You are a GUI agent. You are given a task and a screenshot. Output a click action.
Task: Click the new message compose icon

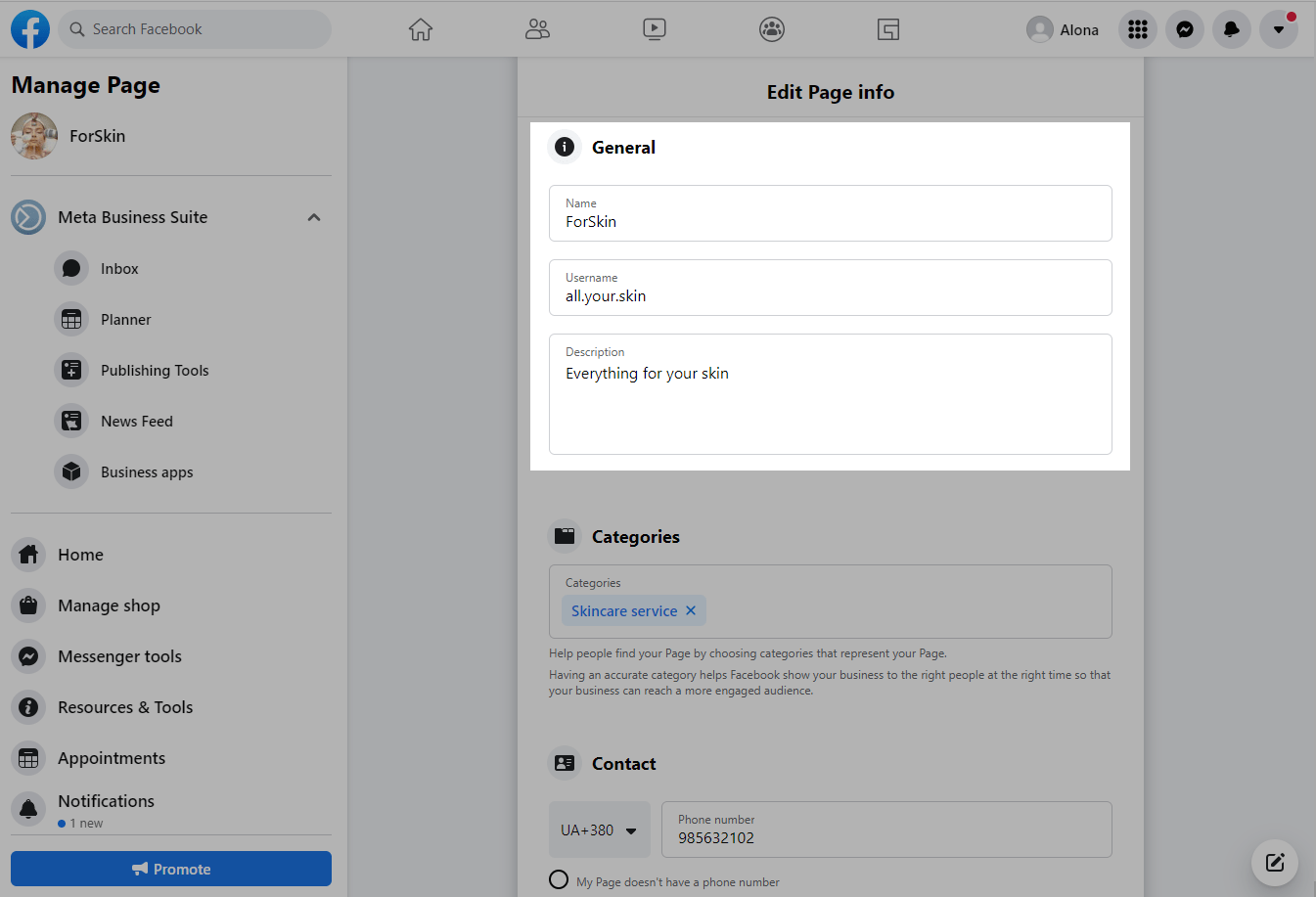(1275, 863)
